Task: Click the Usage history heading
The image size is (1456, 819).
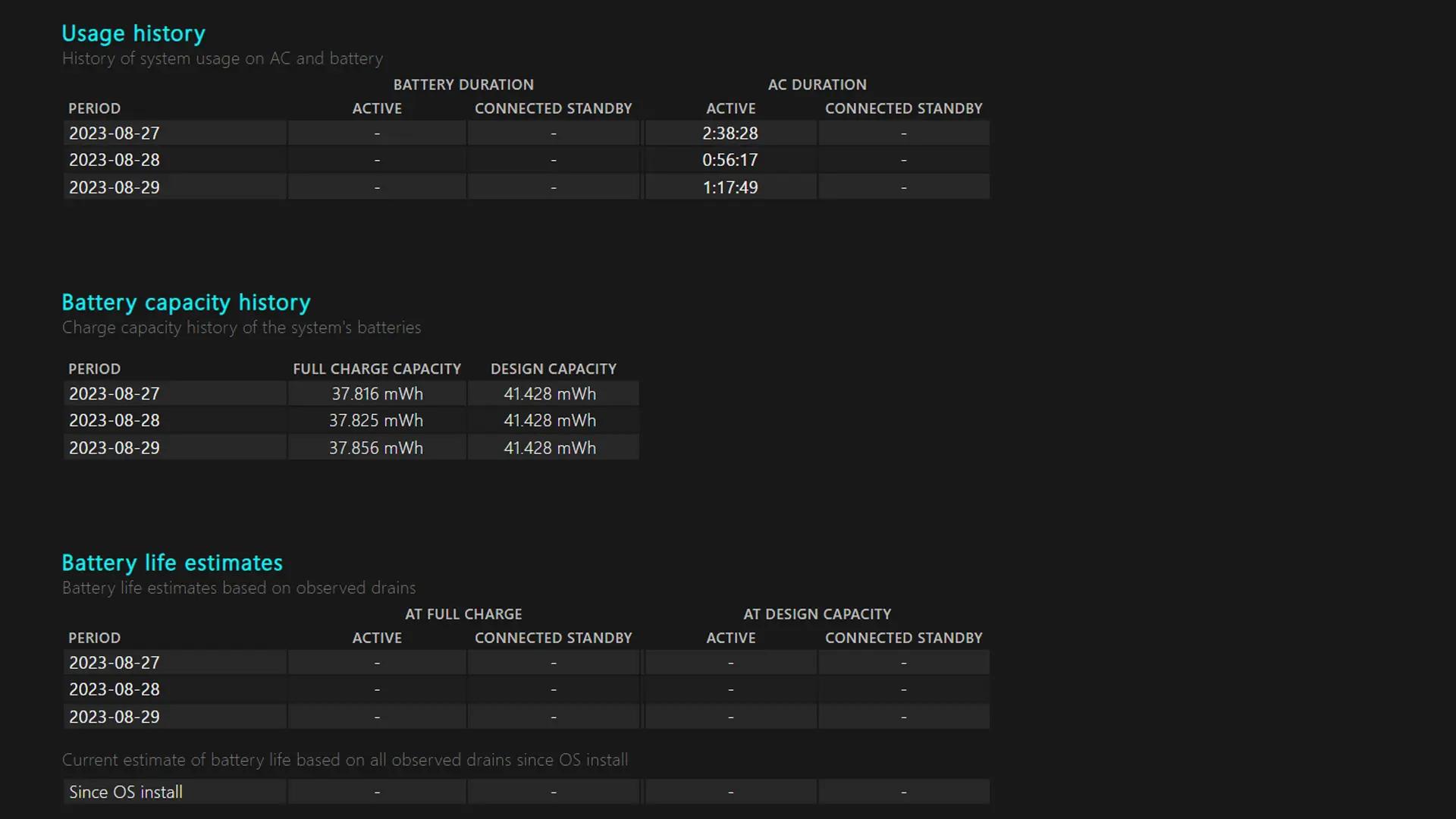Action: click(x=133, y=33)
